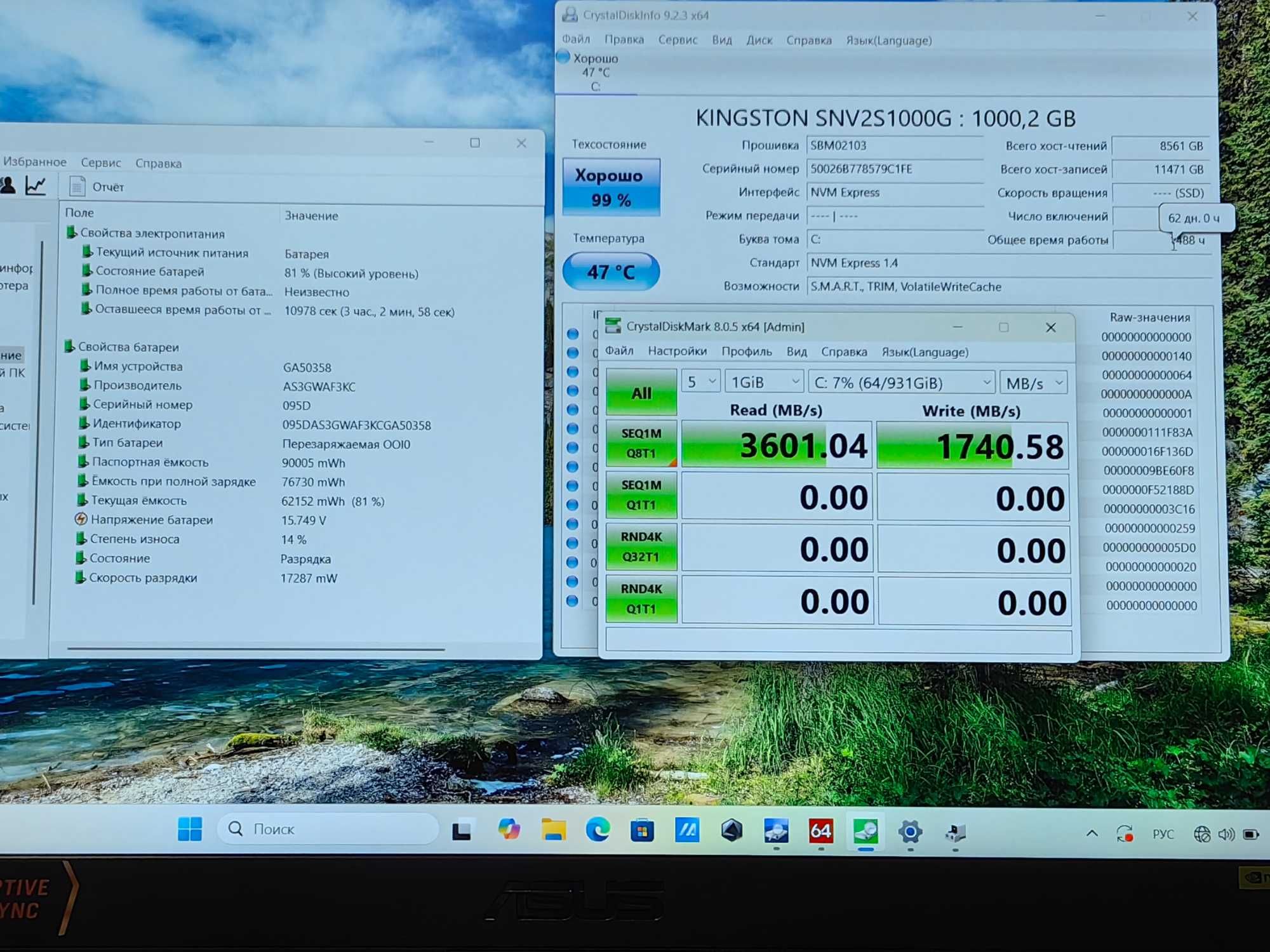Open the blue slash app on taskbar

[x=687, y=830]
